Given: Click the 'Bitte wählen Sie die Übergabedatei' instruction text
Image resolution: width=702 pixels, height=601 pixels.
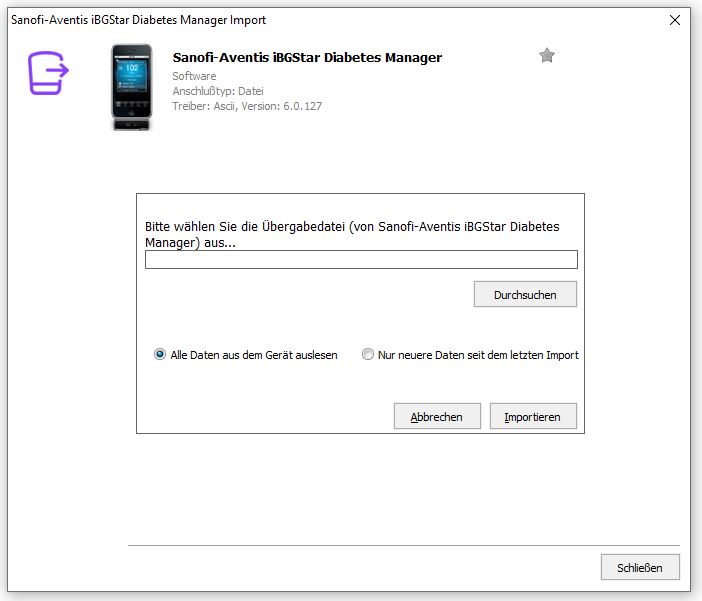Looking at the screenshot, I should [x=352, y=235].
